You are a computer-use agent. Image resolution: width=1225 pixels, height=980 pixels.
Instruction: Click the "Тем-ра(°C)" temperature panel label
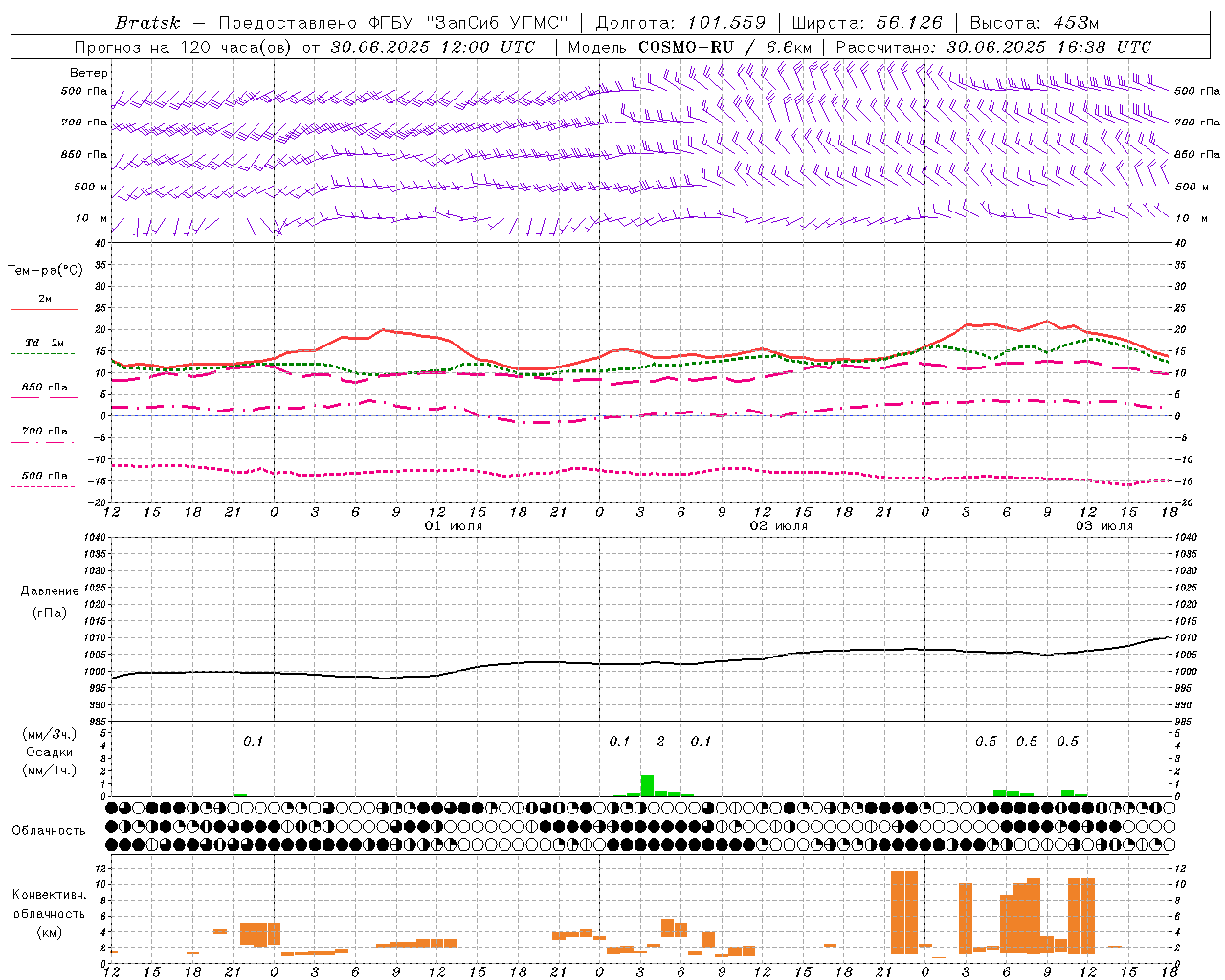[x=45, y=270]
